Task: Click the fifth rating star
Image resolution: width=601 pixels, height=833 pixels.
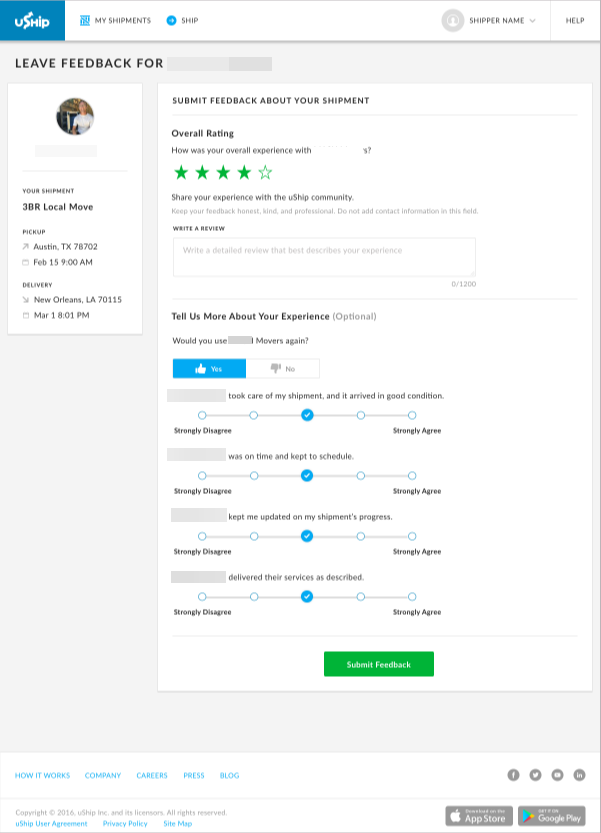Action: (x=265, y=172)
